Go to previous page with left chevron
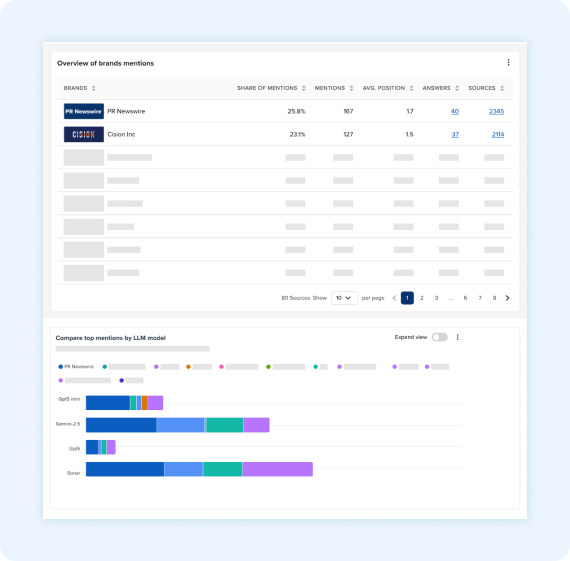The height and width of the screenshot is (561, 570). [x=394, y=298]
